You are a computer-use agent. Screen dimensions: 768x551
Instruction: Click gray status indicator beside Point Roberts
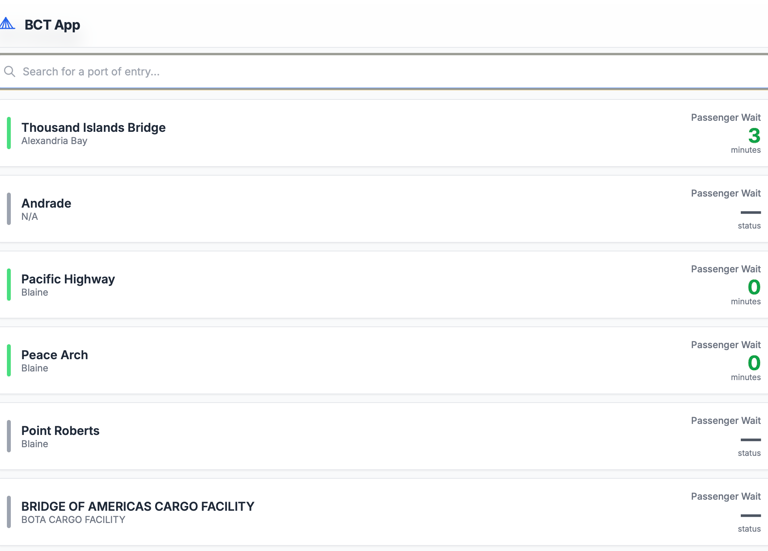click(x=9, y=436)
